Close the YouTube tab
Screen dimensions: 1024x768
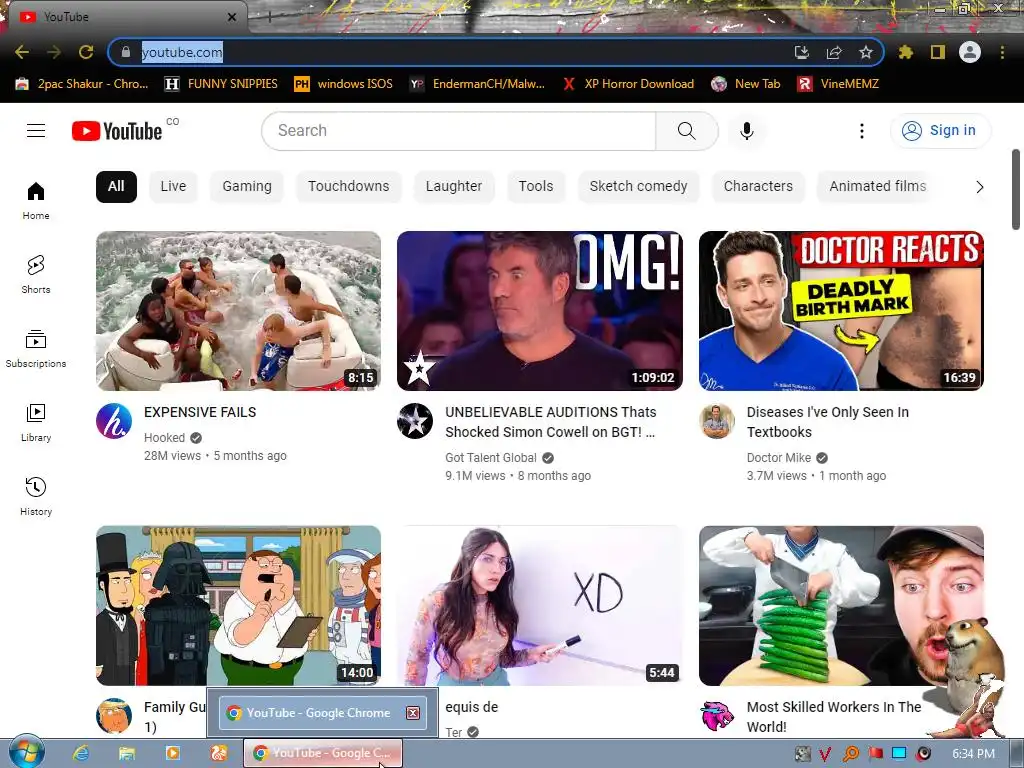pyautogui.click(x=231, y=17)
